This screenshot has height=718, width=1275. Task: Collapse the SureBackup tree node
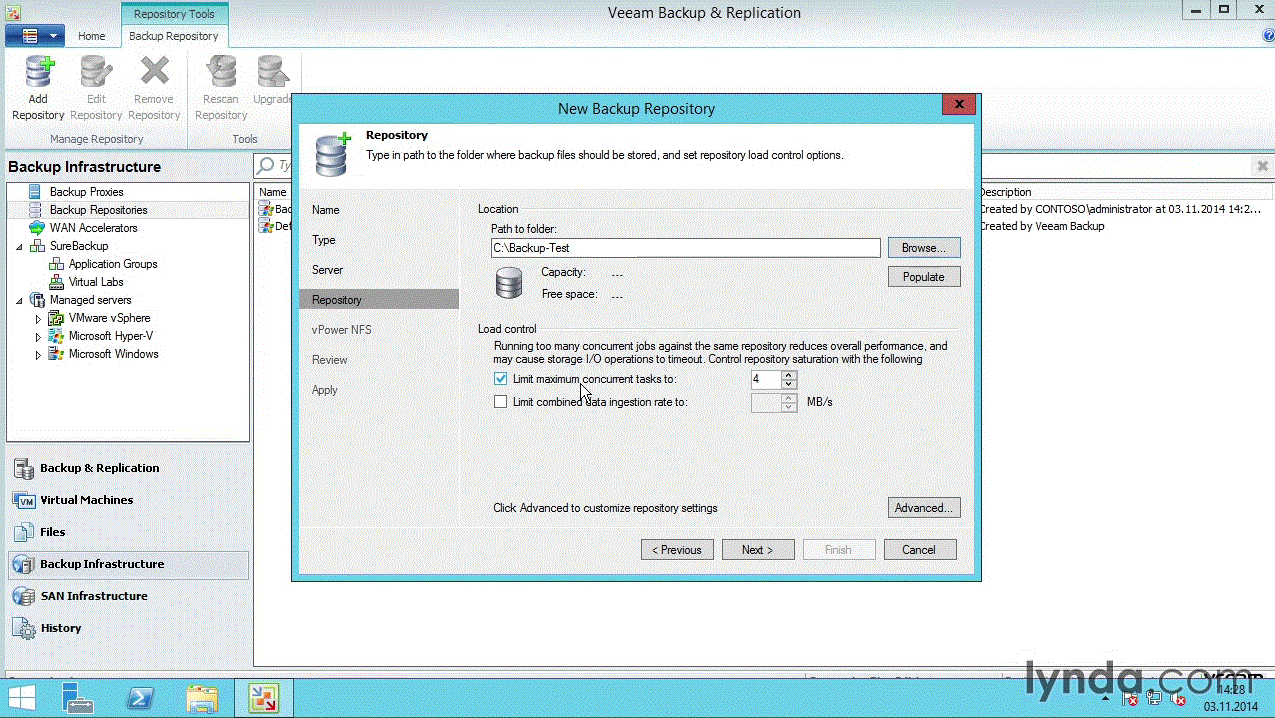coord(19,247)
